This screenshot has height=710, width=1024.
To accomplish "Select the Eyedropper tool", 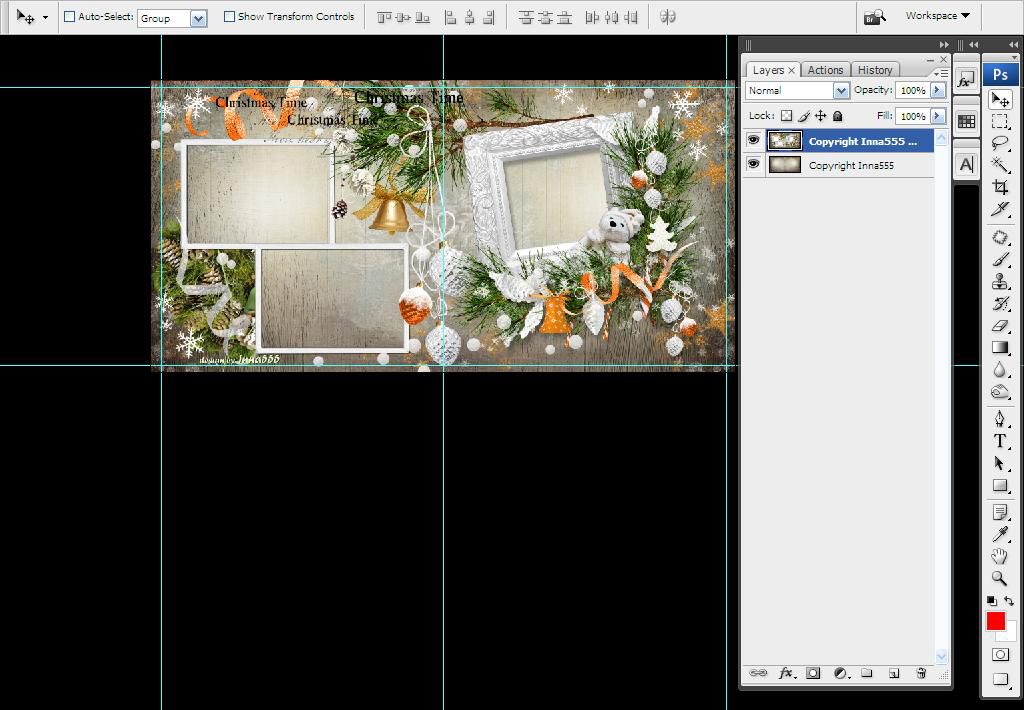I will pos(1000,534).
